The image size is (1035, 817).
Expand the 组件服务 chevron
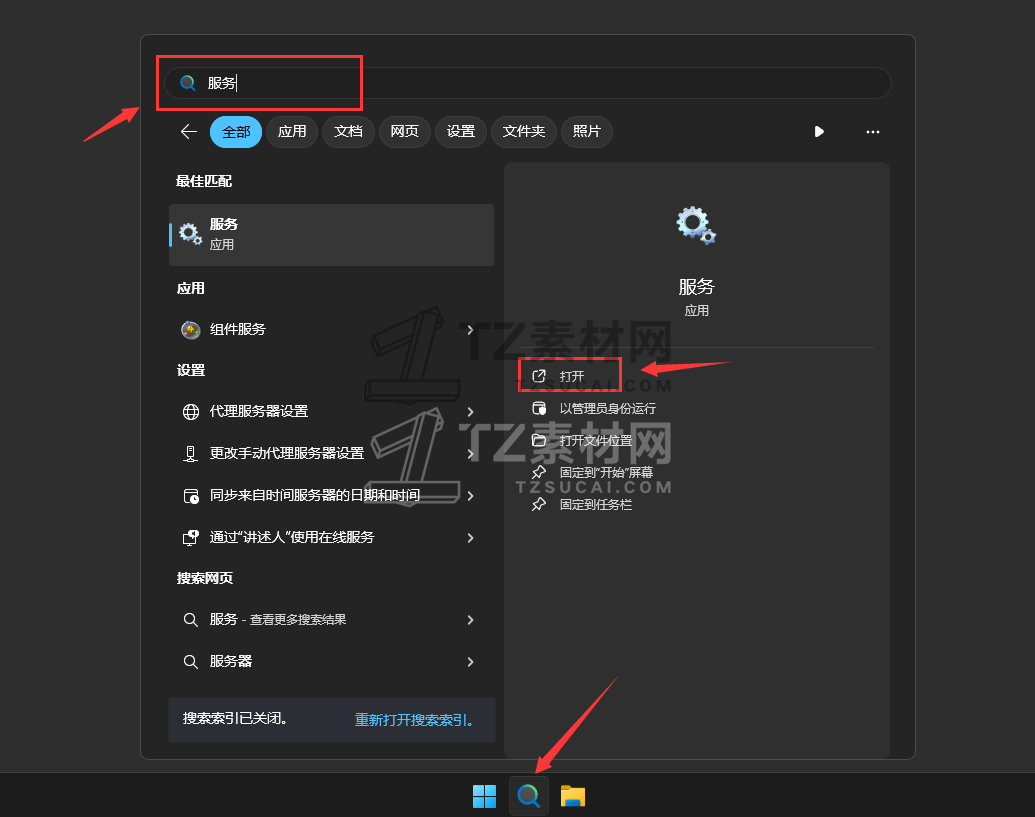470,329
